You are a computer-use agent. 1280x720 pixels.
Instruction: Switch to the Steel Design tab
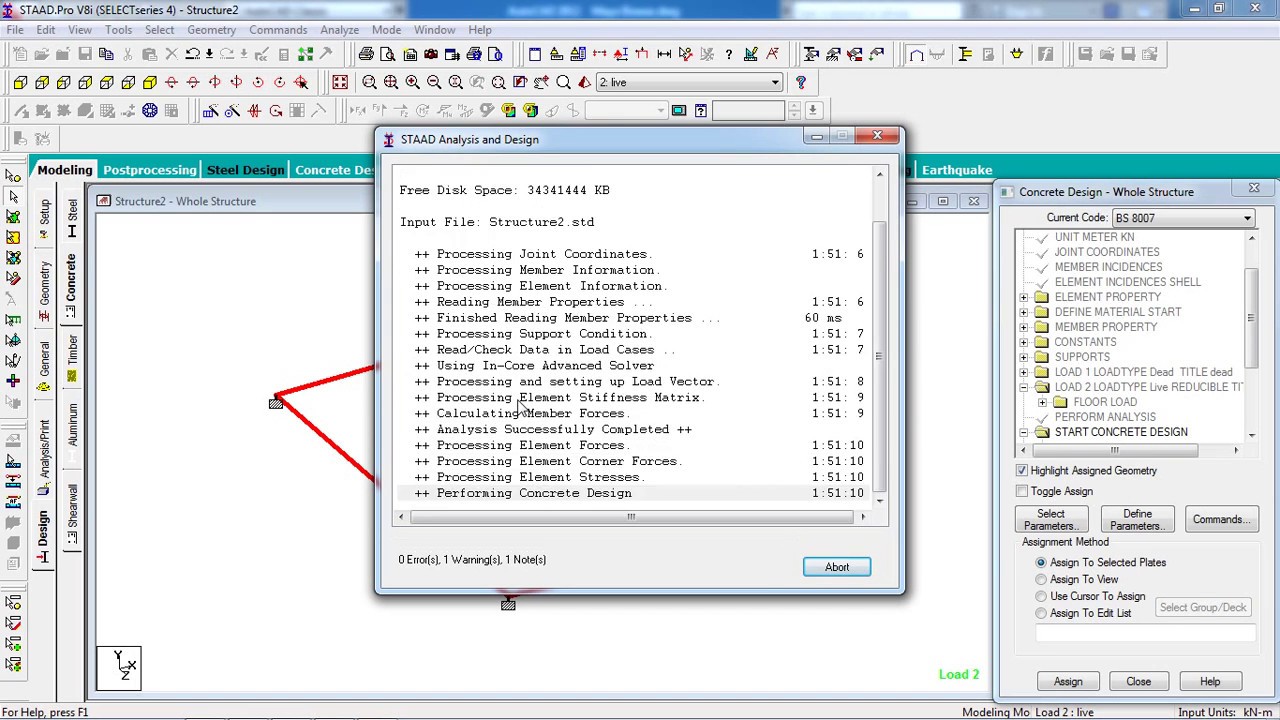click(246, 170)
